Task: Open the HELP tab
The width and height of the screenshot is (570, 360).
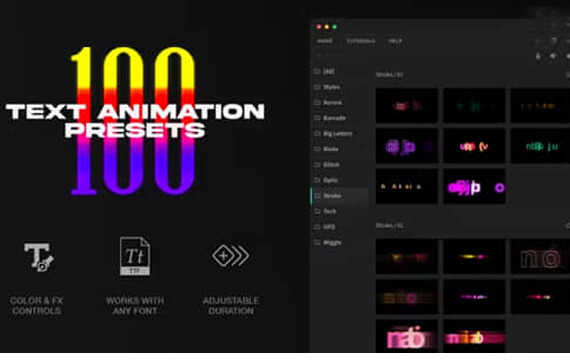Action: click(x=395, y=41)
